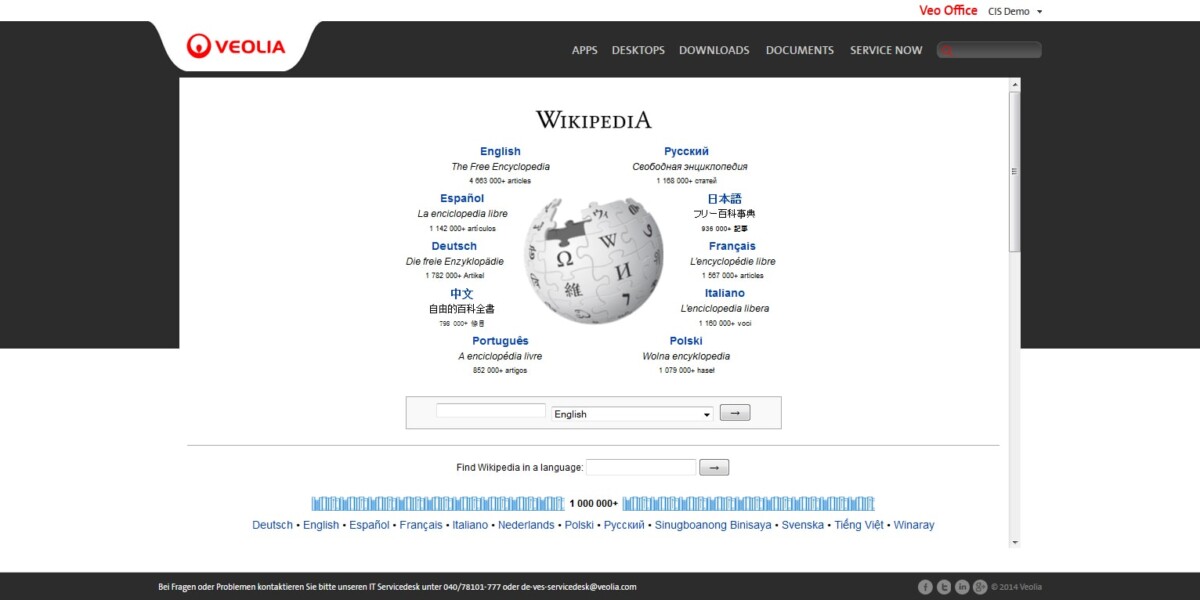Expand the CIS Demo user dropdown
Viewport: 1200px width, 600px height.
click(x=1015, y=12)
